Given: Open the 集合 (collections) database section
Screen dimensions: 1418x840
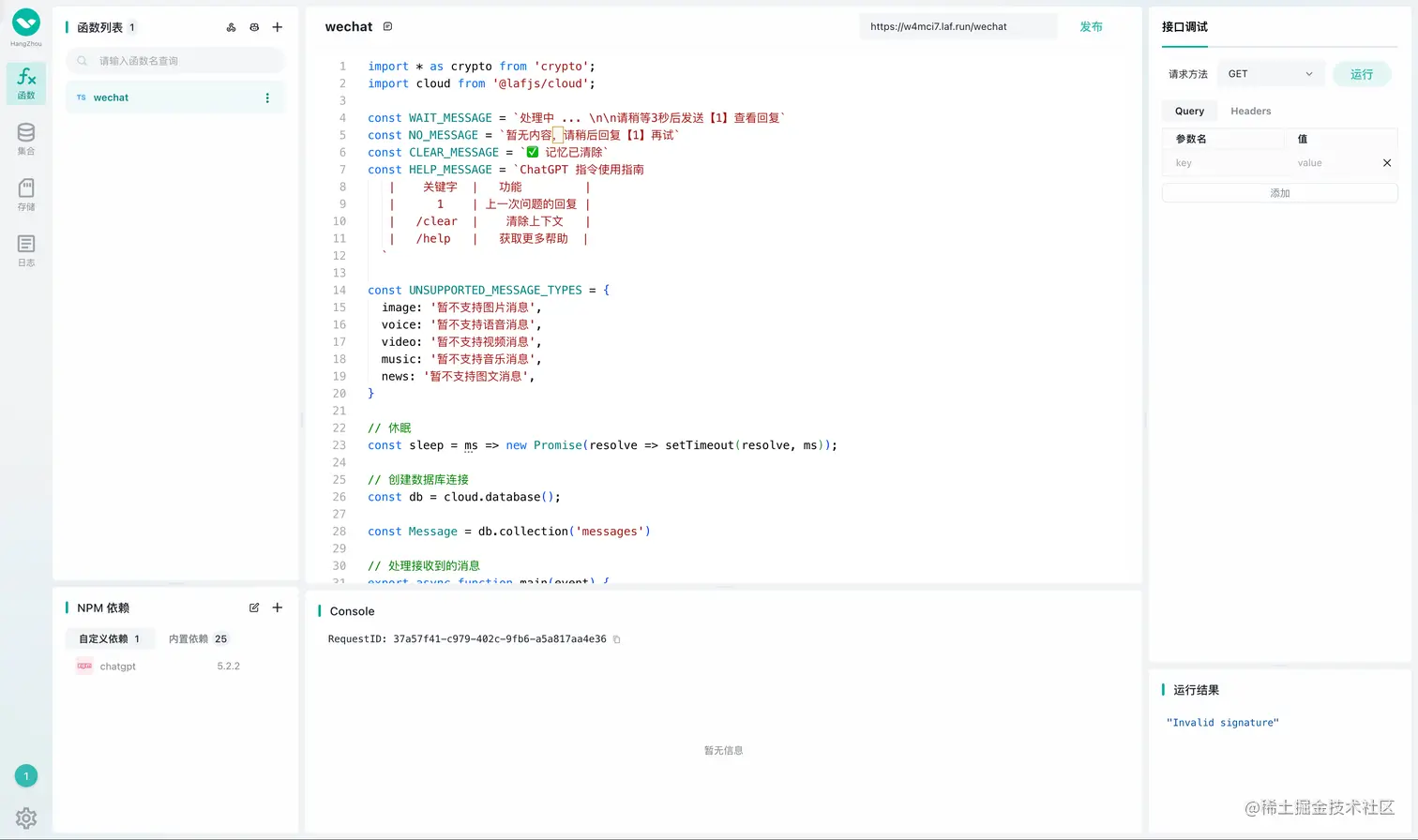Looking at the screenshot, I should pos(26,139).
